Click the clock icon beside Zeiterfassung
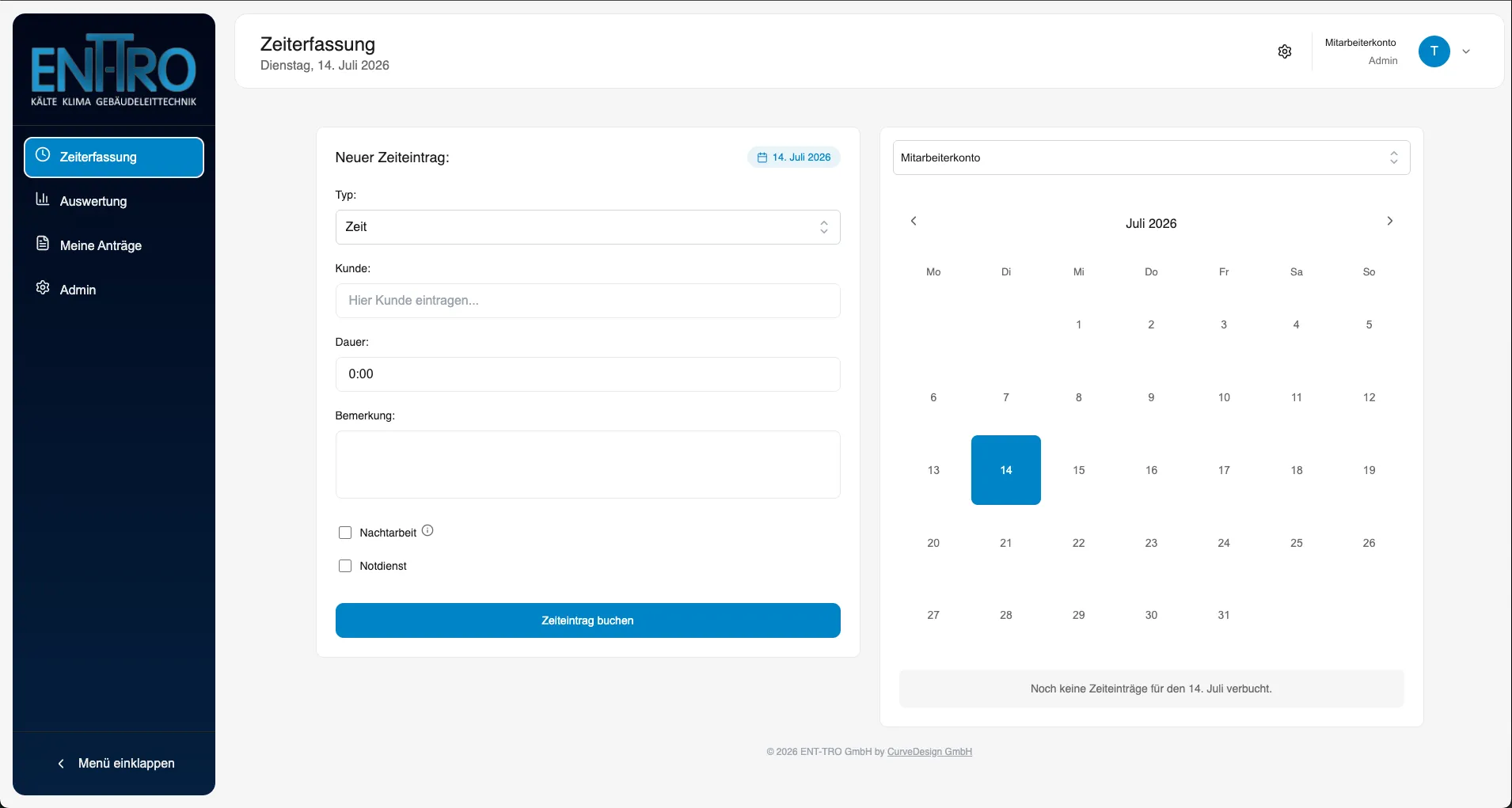 coord(43,155)
